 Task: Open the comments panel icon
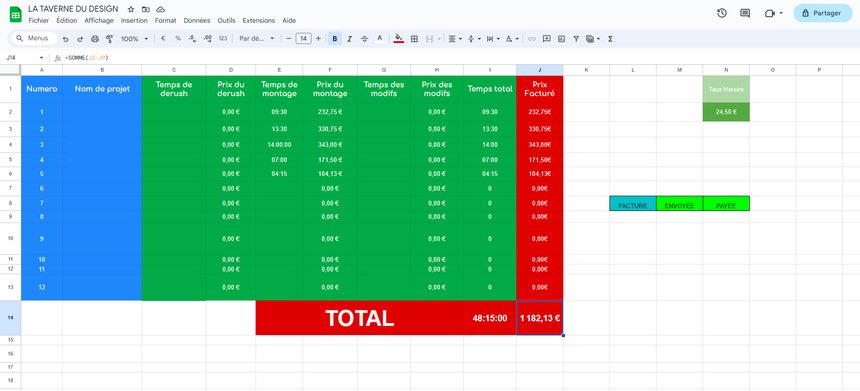tap(745, 13)
